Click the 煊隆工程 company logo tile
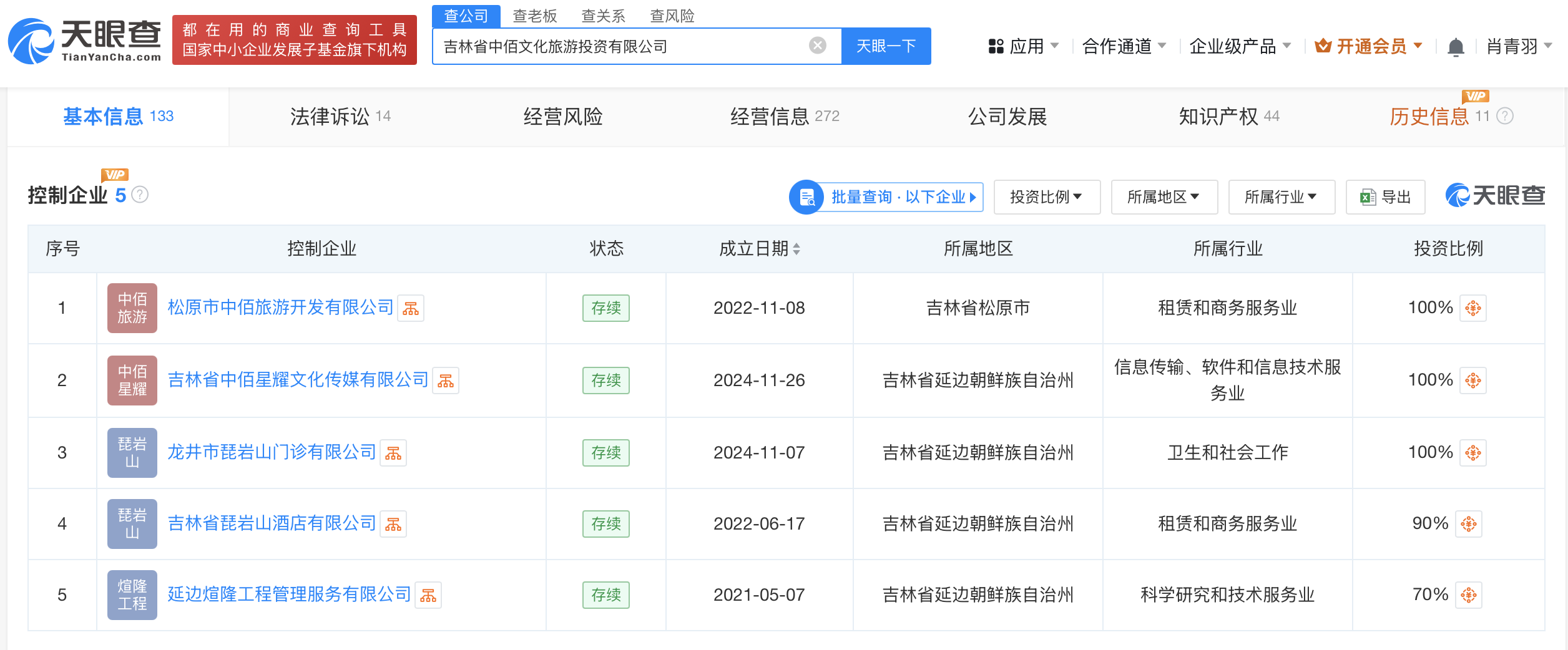 point(132,595)
